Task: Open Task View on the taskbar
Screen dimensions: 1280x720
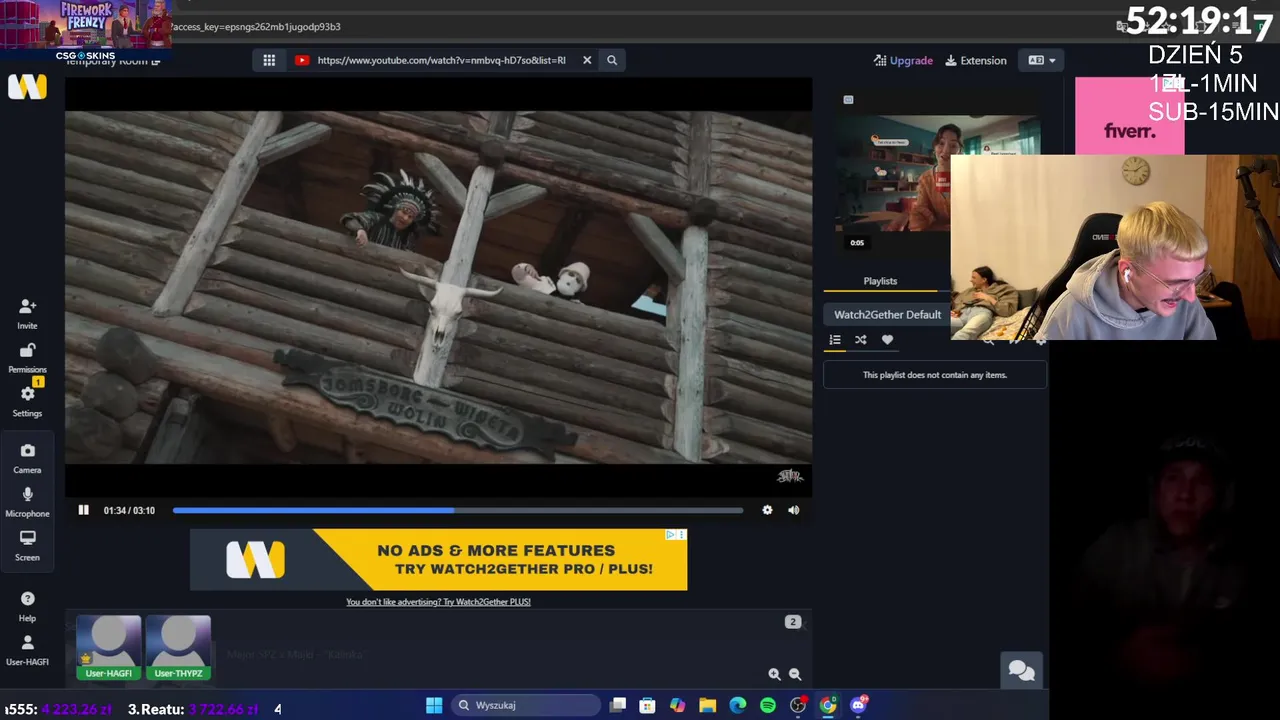Action: [618, 705]
